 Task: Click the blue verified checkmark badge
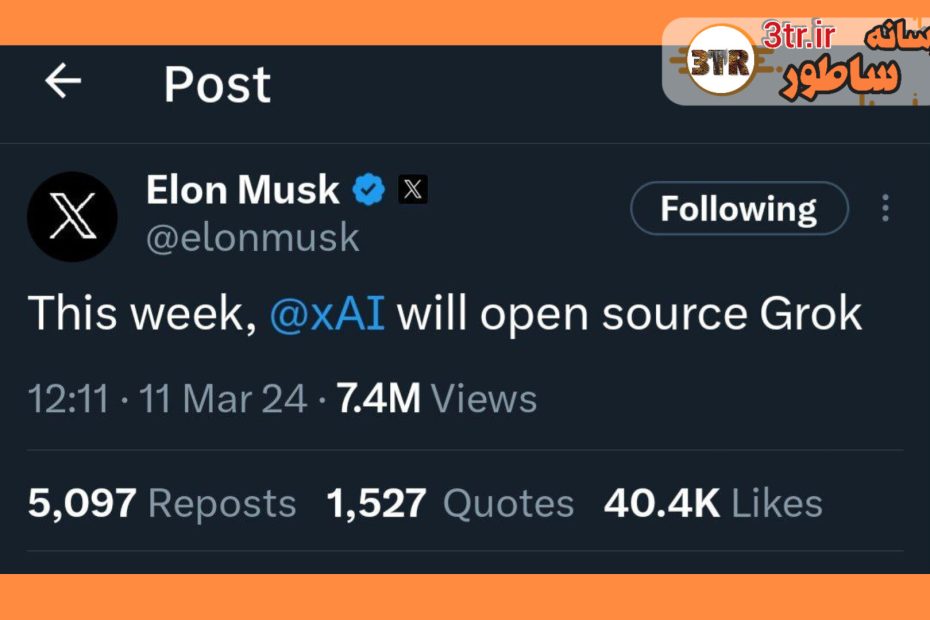[370, 188]
